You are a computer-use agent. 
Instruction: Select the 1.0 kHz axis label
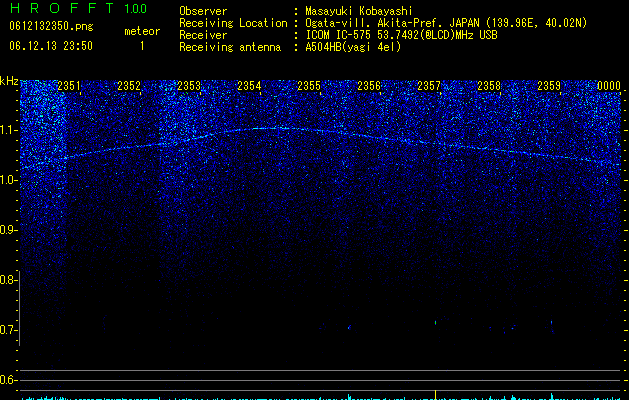click(8, 180)
